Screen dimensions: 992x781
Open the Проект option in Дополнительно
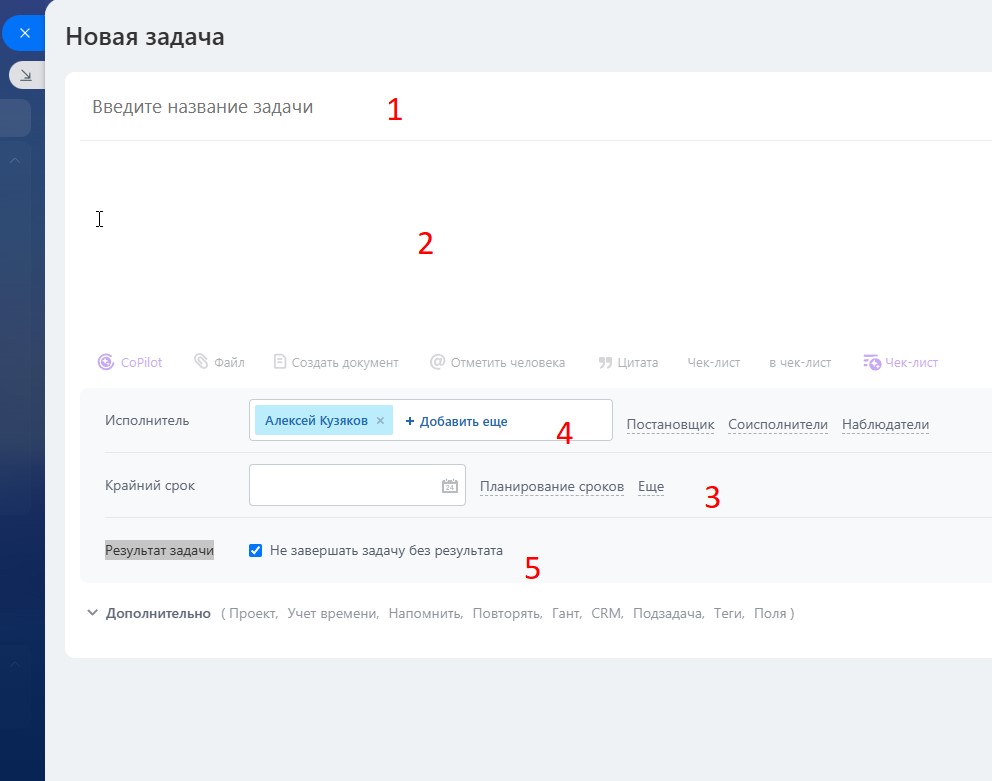click(253, 613)
